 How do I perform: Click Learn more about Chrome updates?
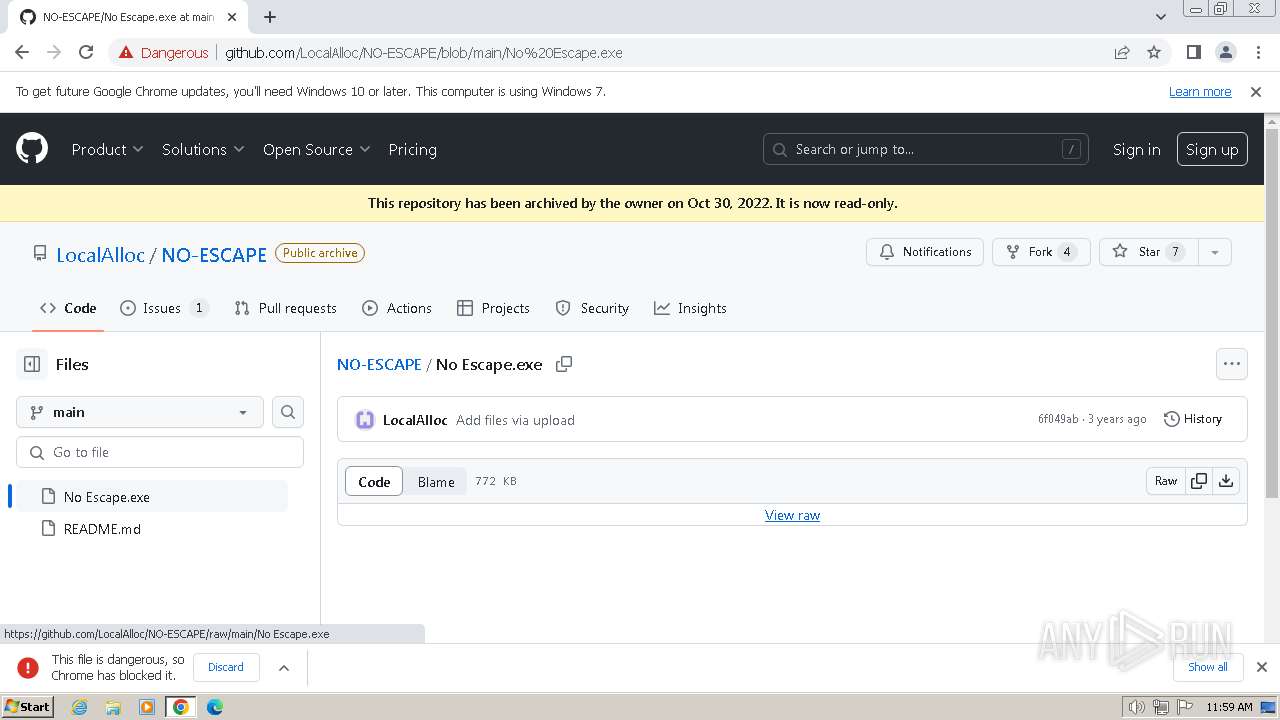click(x=1200, y=91)
